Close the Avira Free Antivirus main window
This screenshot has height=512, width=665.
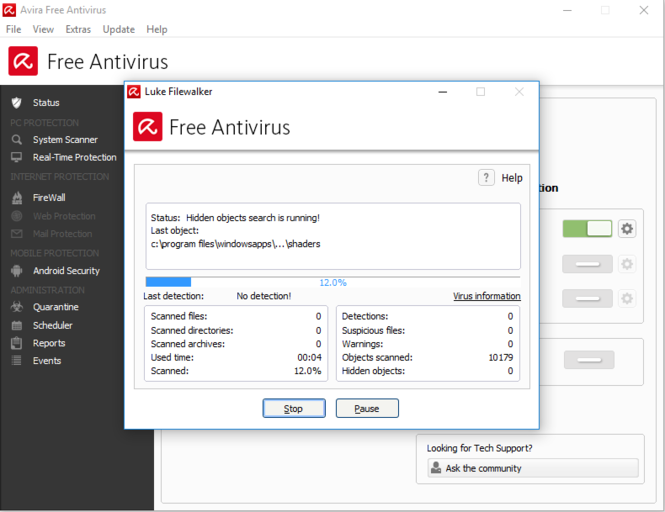click(644, 10)
